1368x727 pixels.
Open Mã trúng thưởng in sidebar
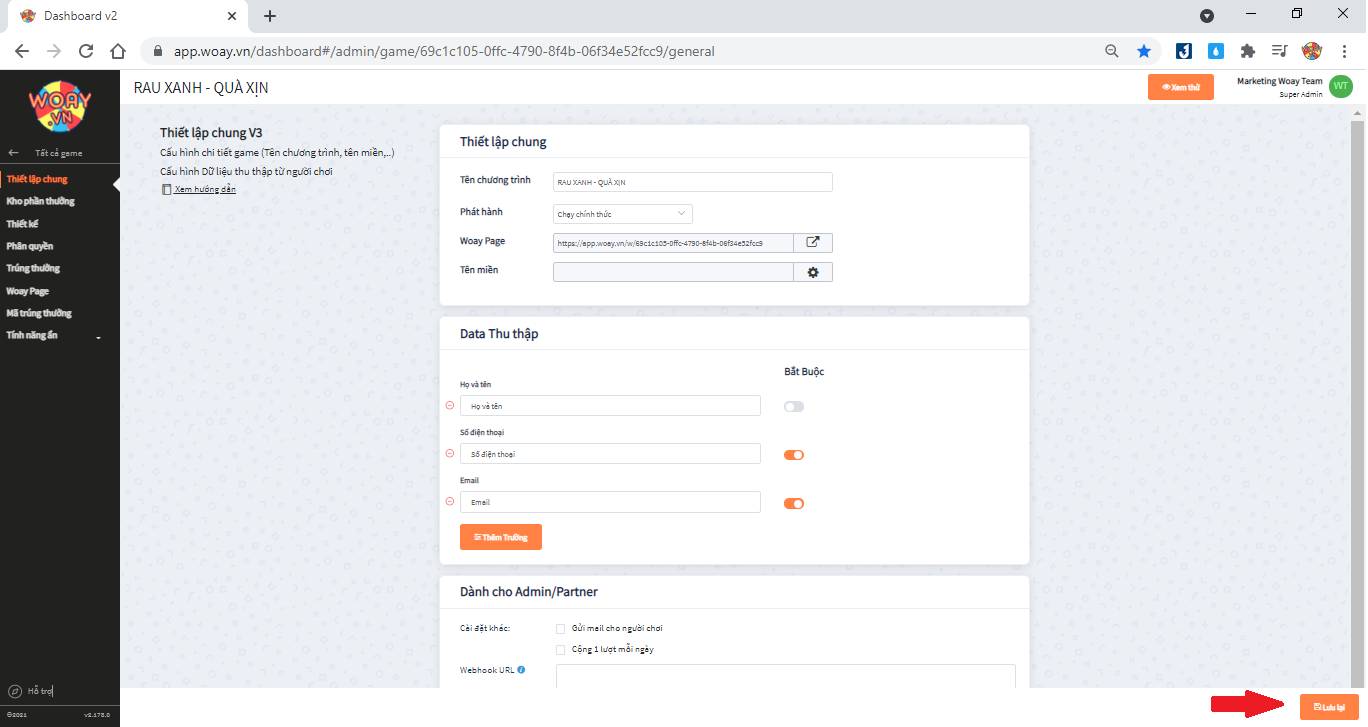[39, 313]
